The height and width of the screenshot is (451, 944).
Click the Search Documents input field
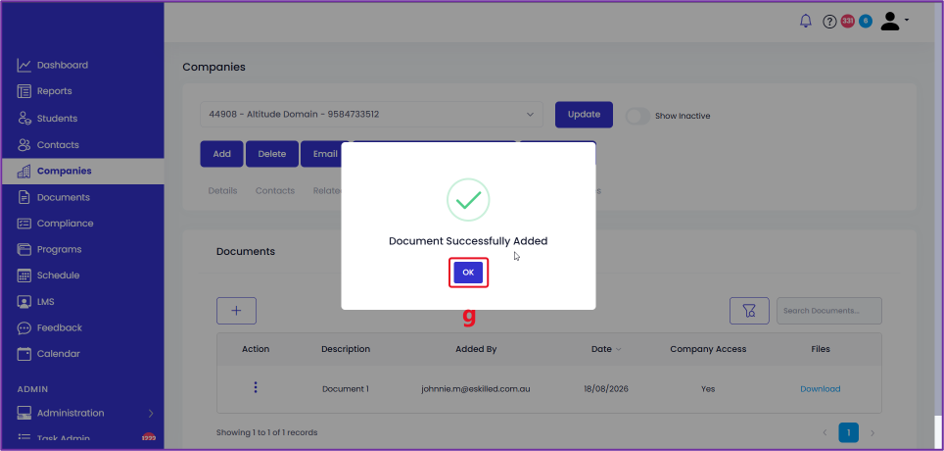(829, 311)
